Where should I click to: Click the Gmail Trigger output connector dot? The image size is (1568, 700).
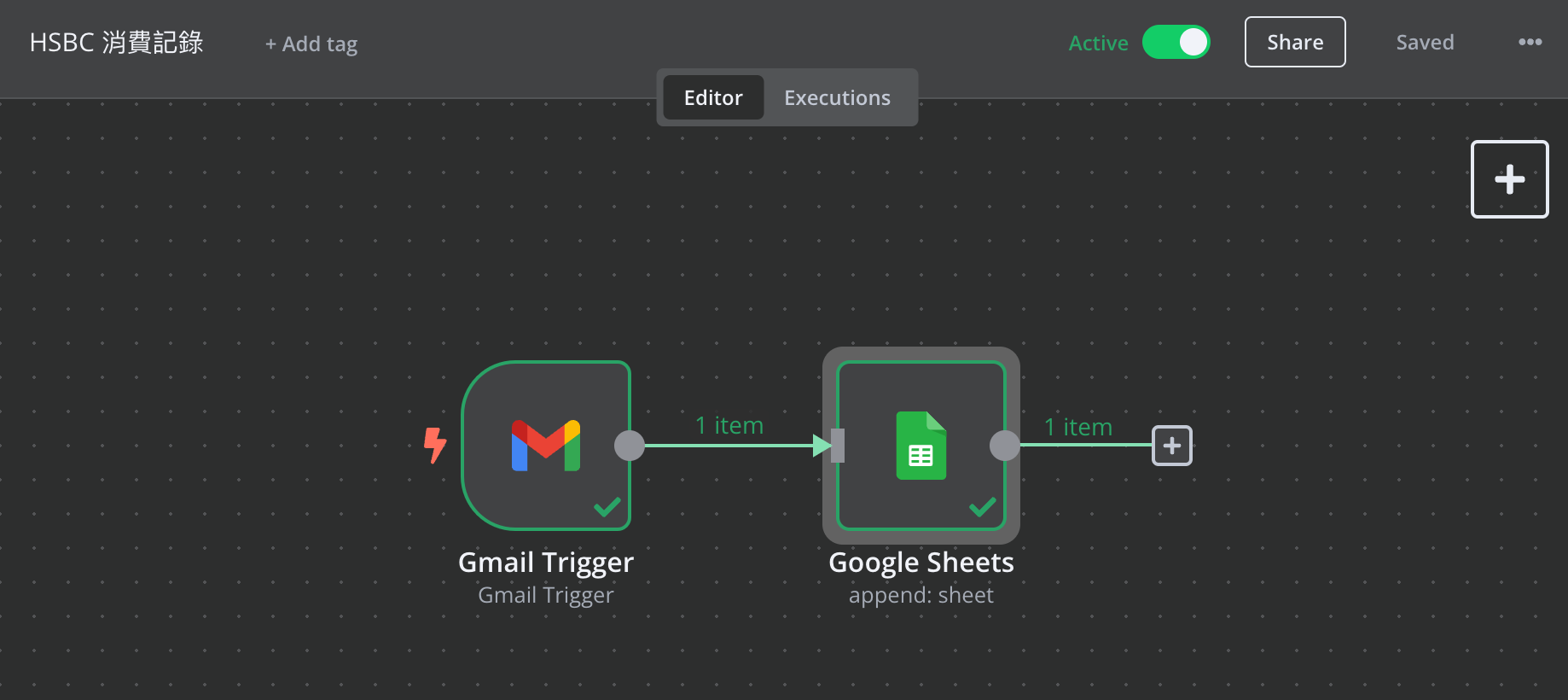coord(630,446)
